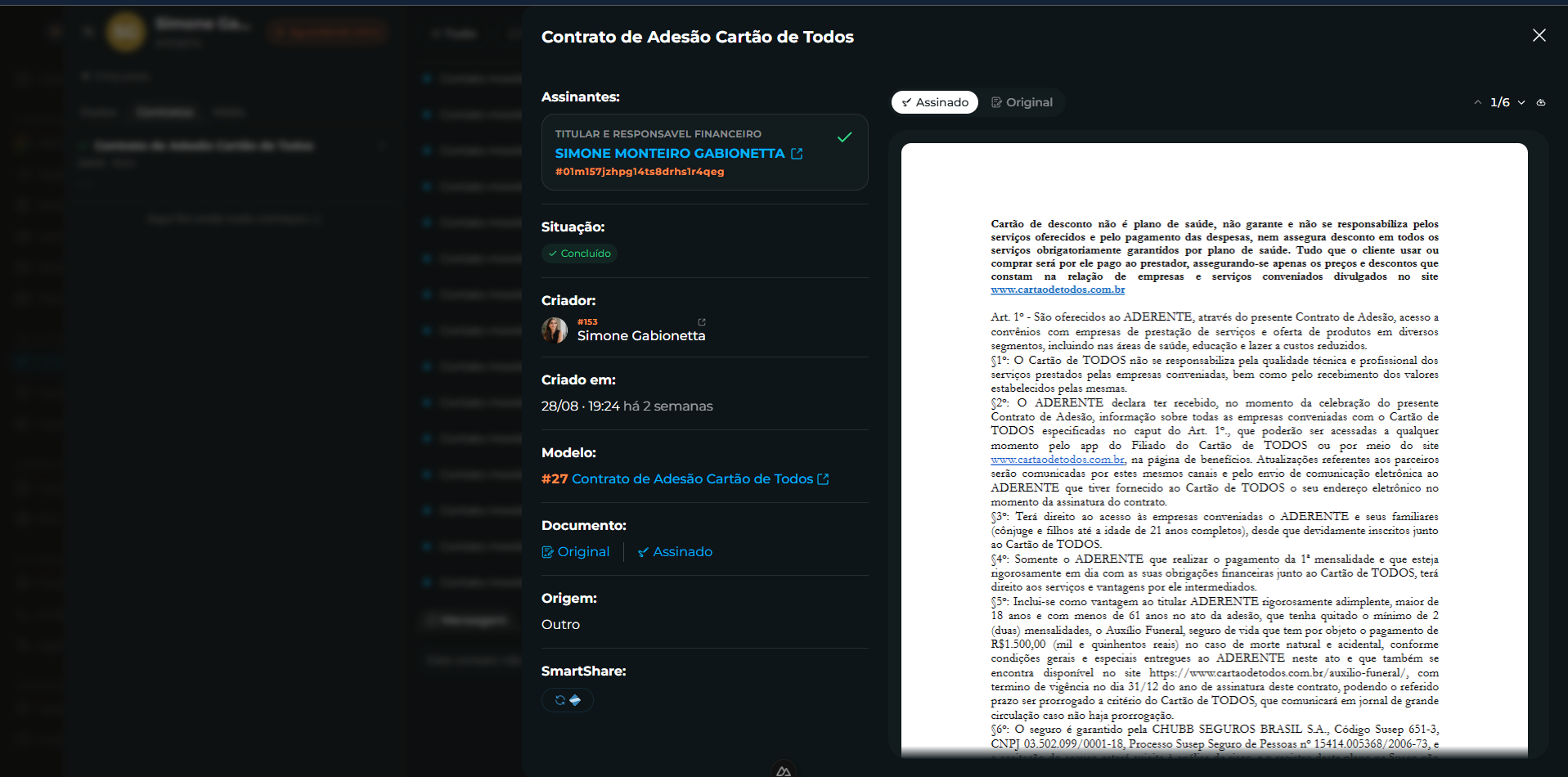Click the signer's green check mark
The width and height of the screenshot is (1568, 777).
tap(845, 137)
